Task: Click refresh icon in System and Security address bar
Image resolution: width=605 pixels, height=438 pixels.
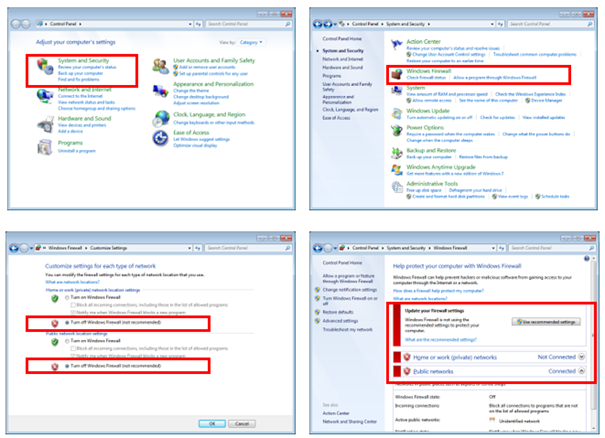Action: (500, 24)
